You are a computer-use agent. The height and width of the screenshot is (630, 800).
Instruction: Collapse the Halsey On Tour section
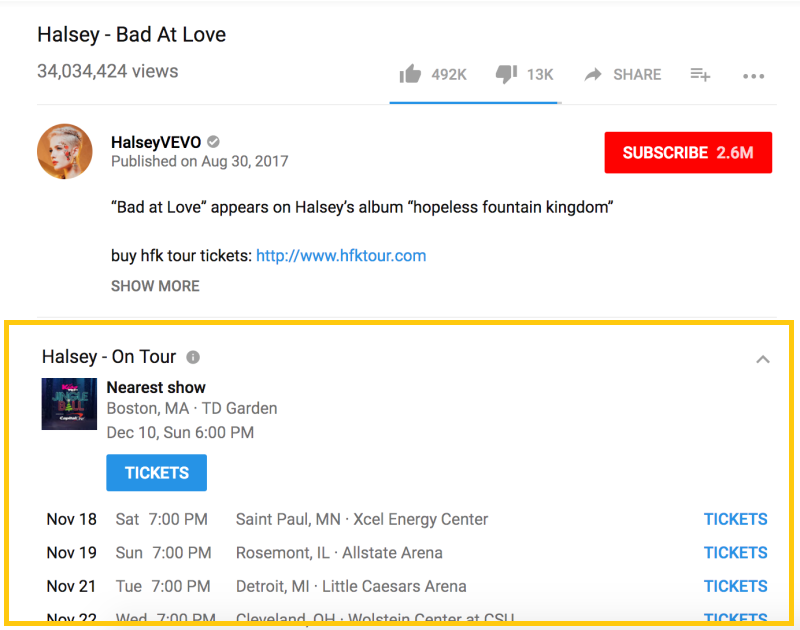point(763,359)
